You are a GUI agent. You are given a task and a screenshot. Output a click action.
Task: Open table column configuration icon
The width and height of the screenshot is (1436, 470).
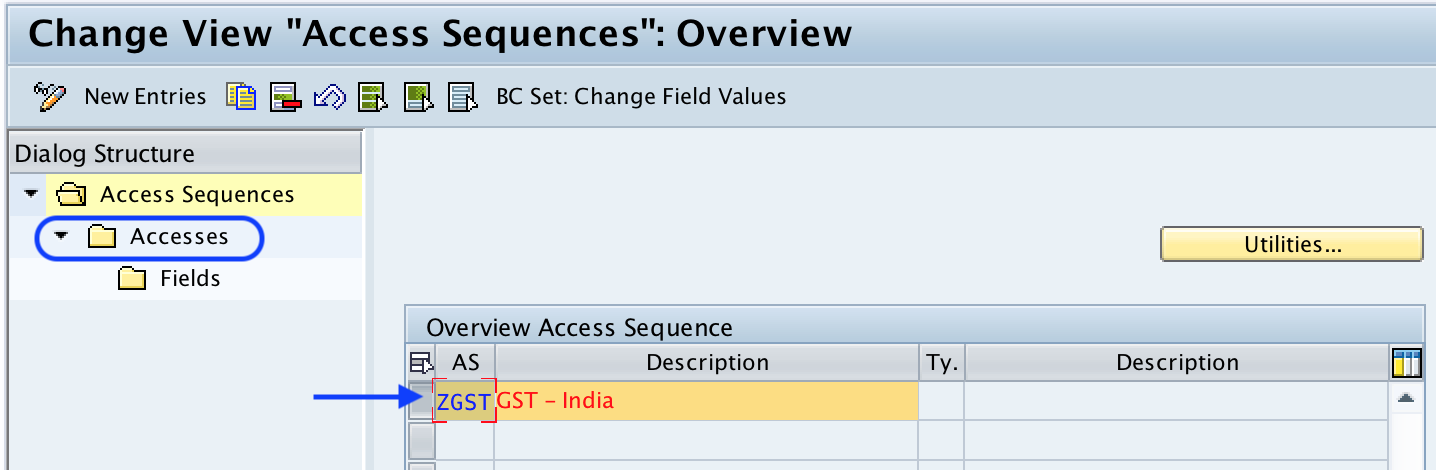click(1406, 363)
